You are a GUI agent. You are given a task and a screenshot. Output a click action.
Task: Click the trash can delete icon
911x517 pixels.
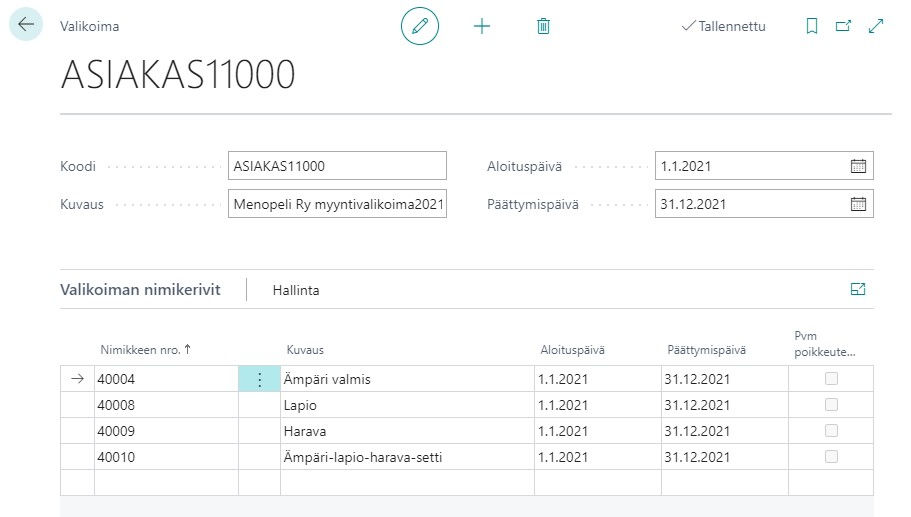543,26
